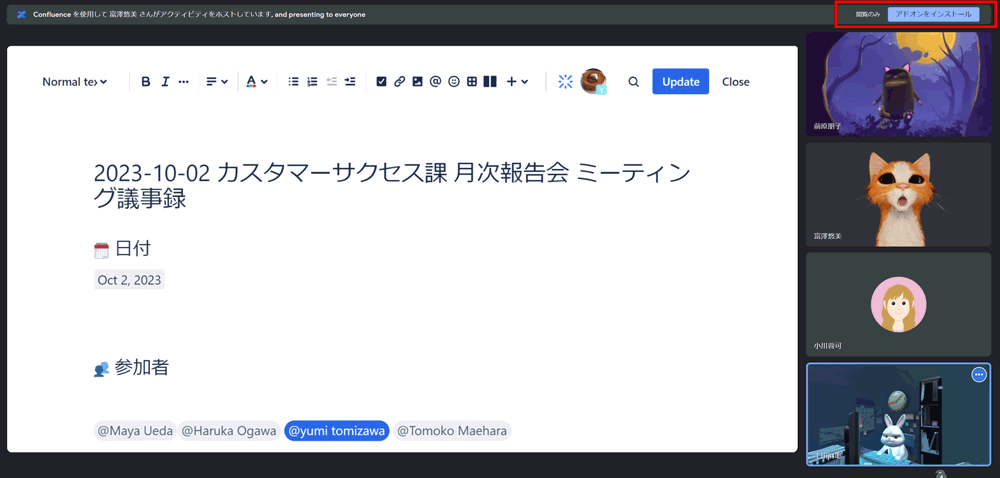1000x478 pixels.
Task: Insert an action item checkbox
Action: (x=381, y=82)
